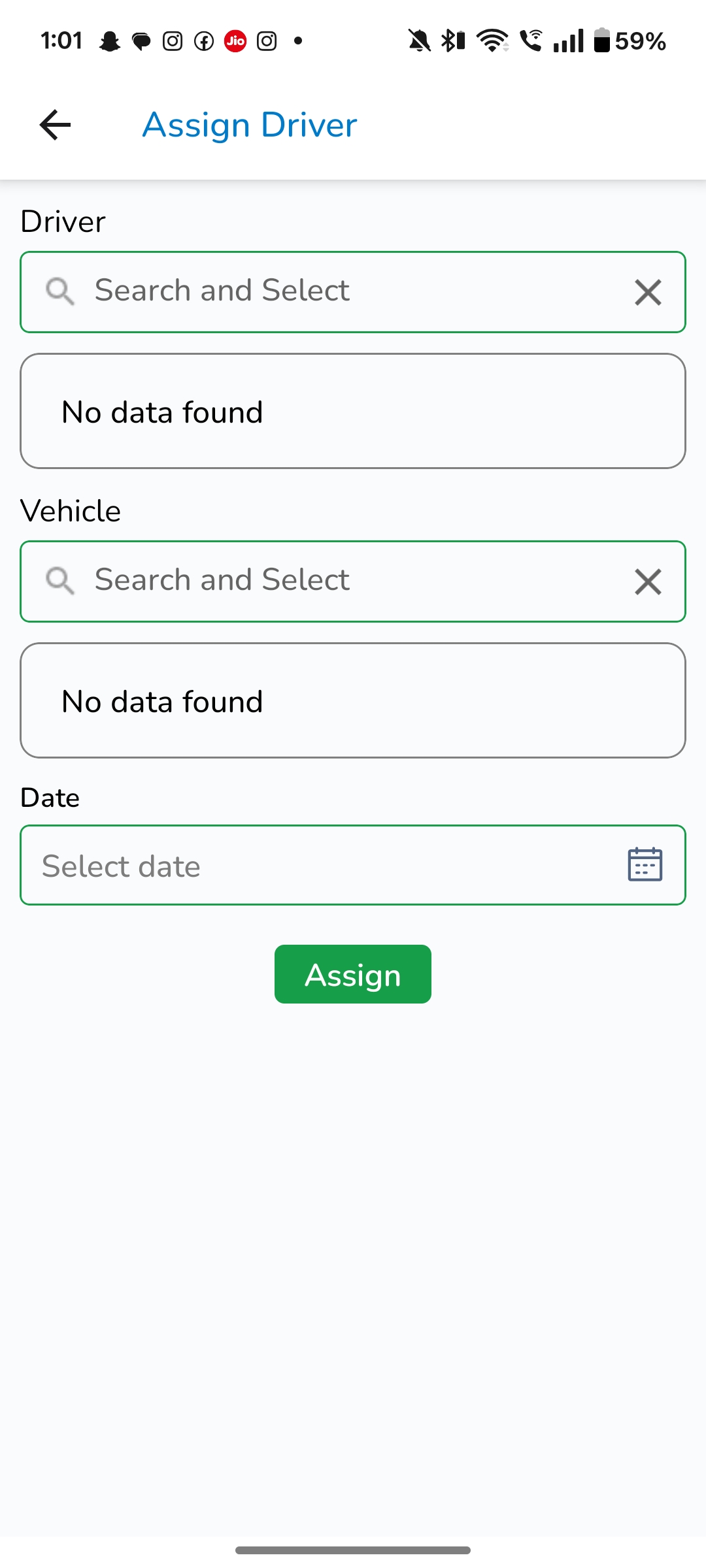Focus the Driver Search and Select field
Image resolution: width=706 pixels, height=1568 pixels.
pos(353,291)
